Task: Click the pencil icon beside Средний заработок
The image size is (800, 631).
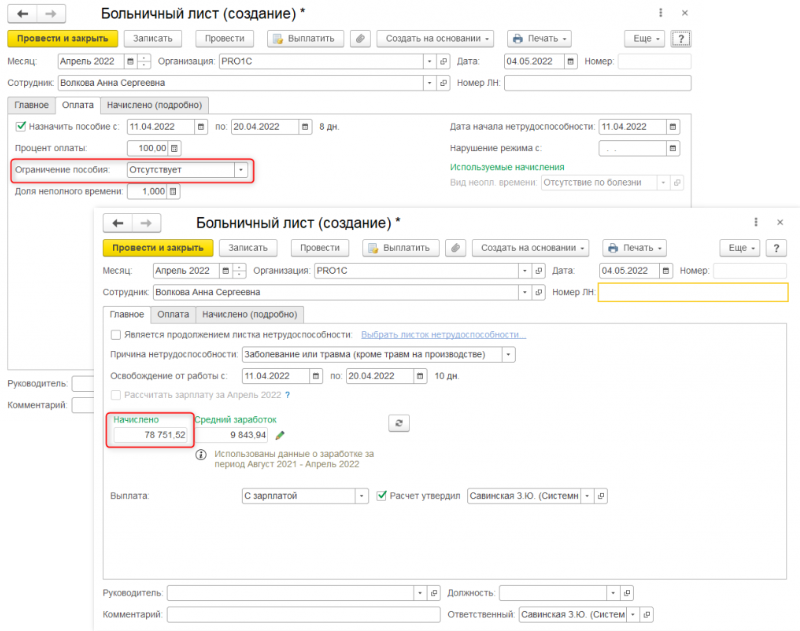Action: (x=280, y=435)
